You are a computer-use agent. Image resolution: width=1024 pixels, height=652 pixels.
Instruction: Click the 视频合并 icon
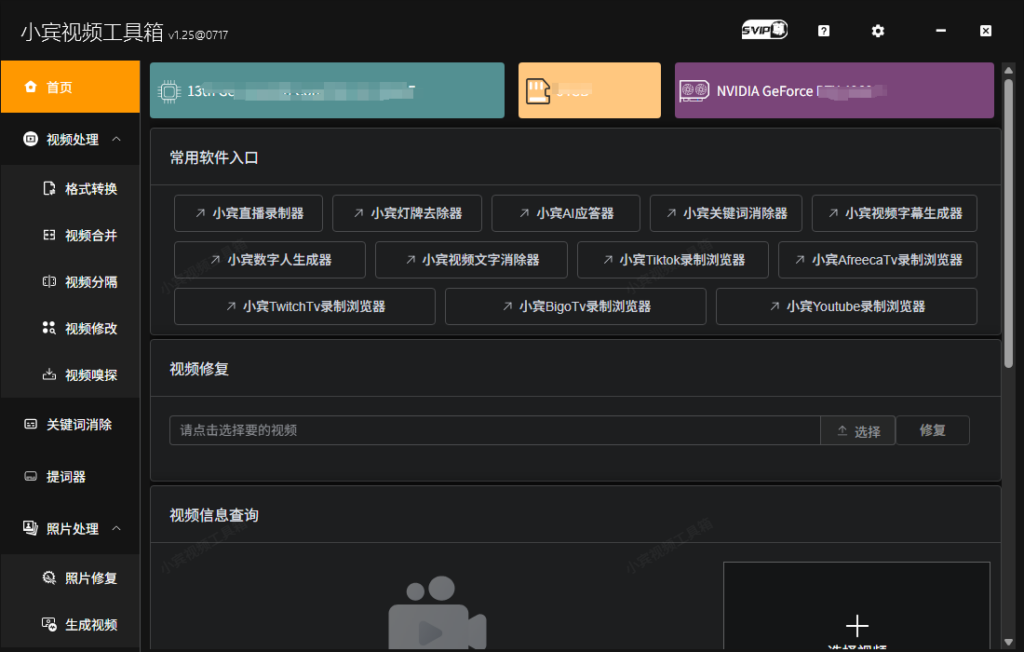coord(49,235)
